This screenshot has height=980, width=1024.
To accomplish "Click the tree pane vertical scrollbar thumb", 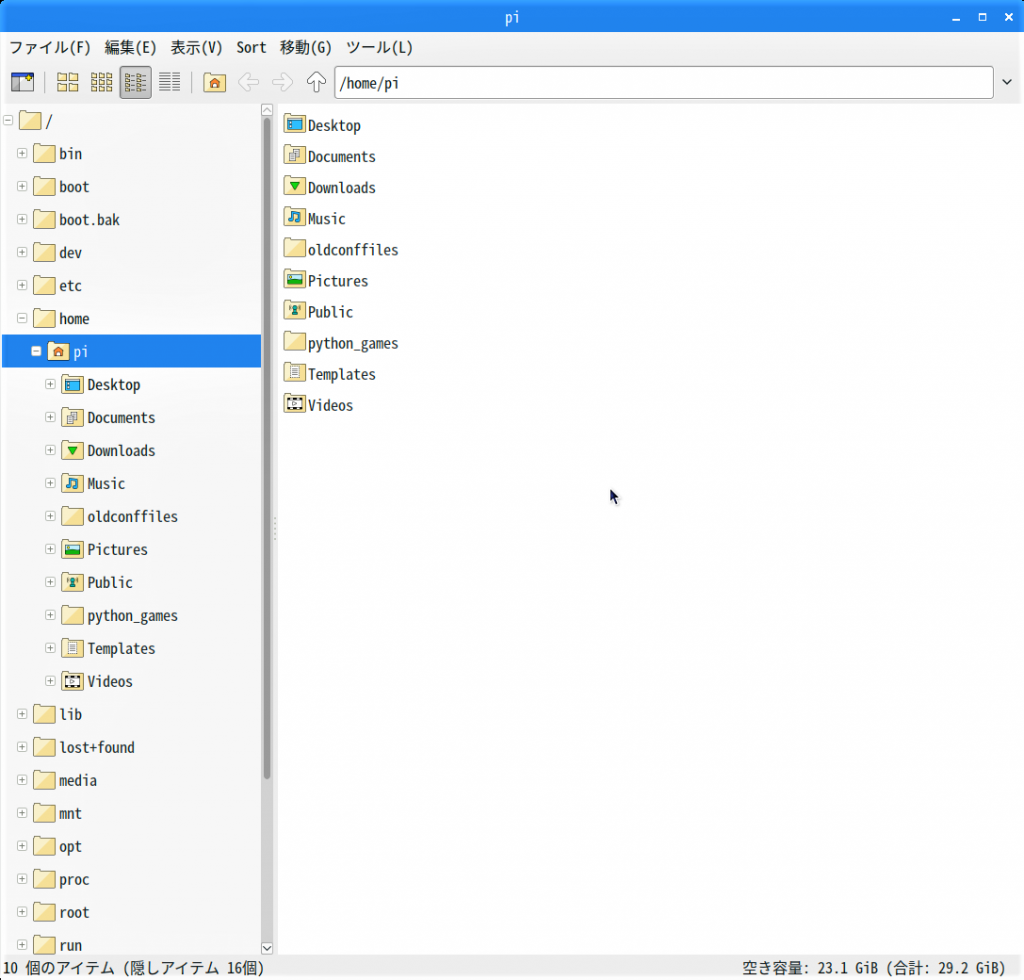I will (266, 448).
